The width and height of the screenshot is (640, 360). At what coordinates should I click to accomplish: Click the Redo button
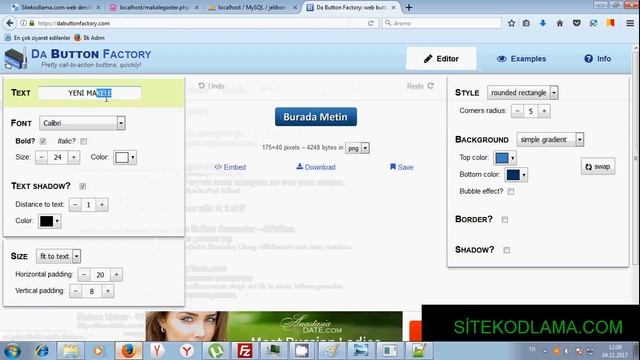(420, 86)
